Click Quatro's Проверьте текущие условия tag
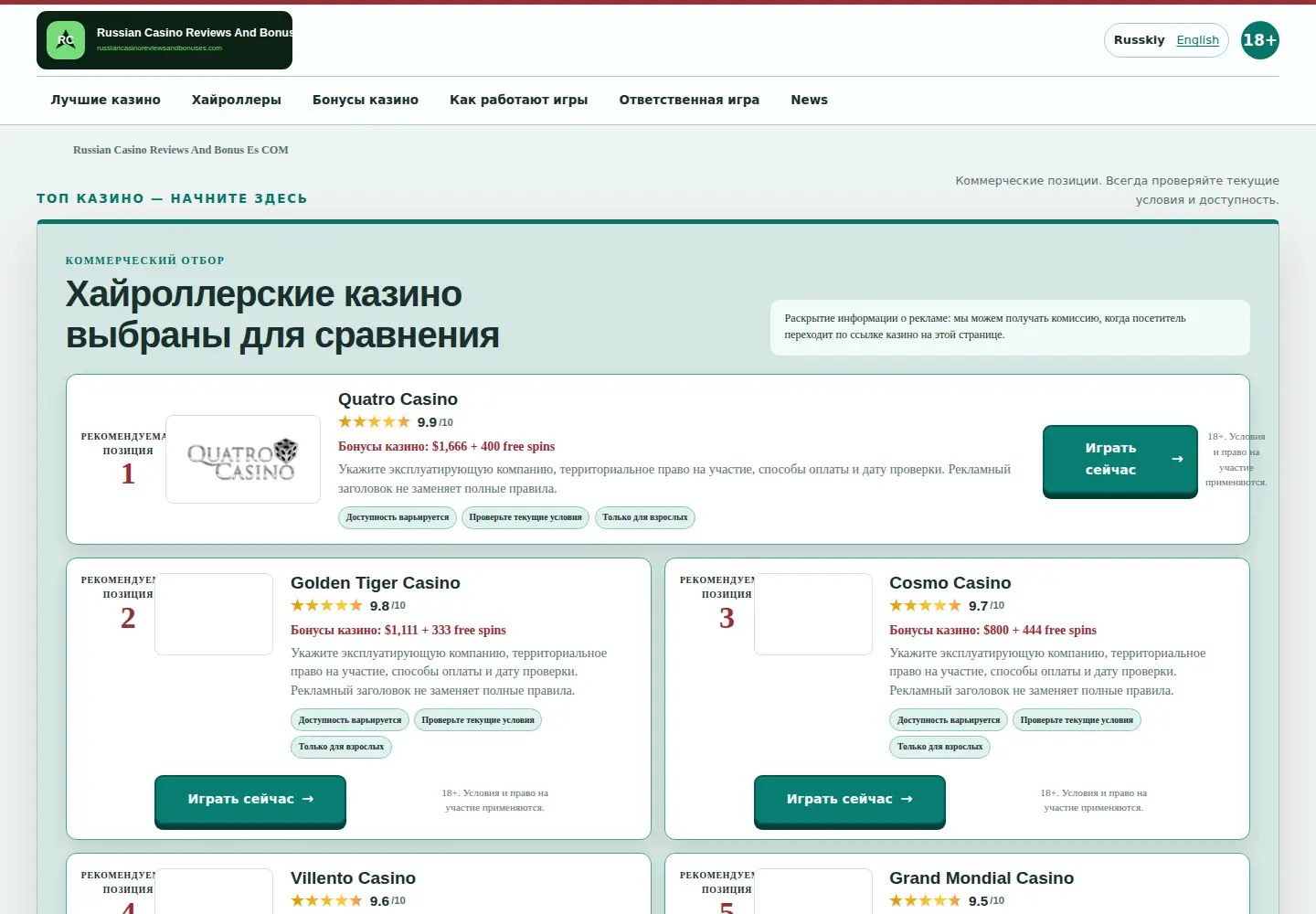This screenshot has width=1316, height=914. tap(525, 518)
